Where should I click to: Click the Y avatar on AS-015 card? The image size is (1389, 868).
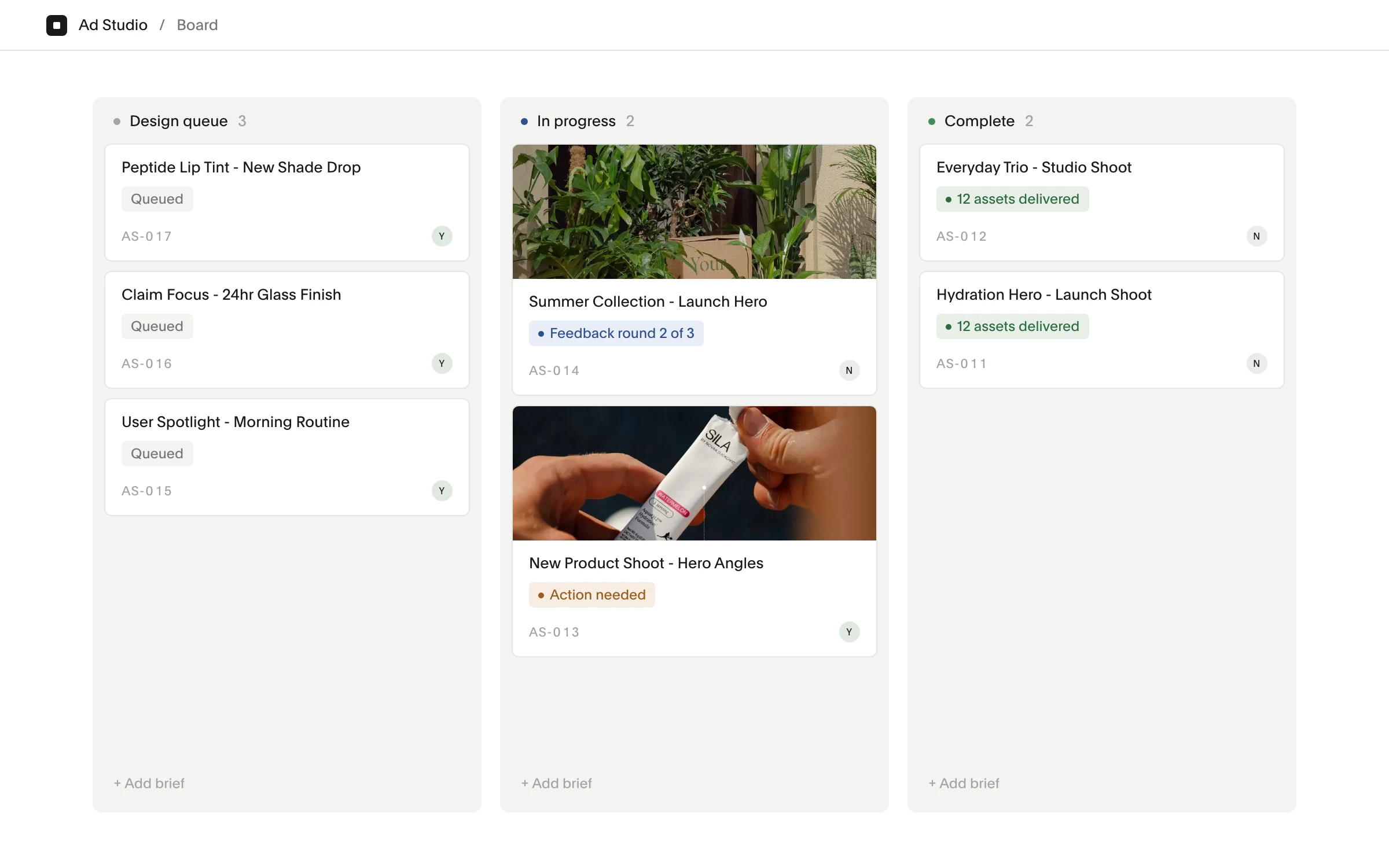coord(442,491)
